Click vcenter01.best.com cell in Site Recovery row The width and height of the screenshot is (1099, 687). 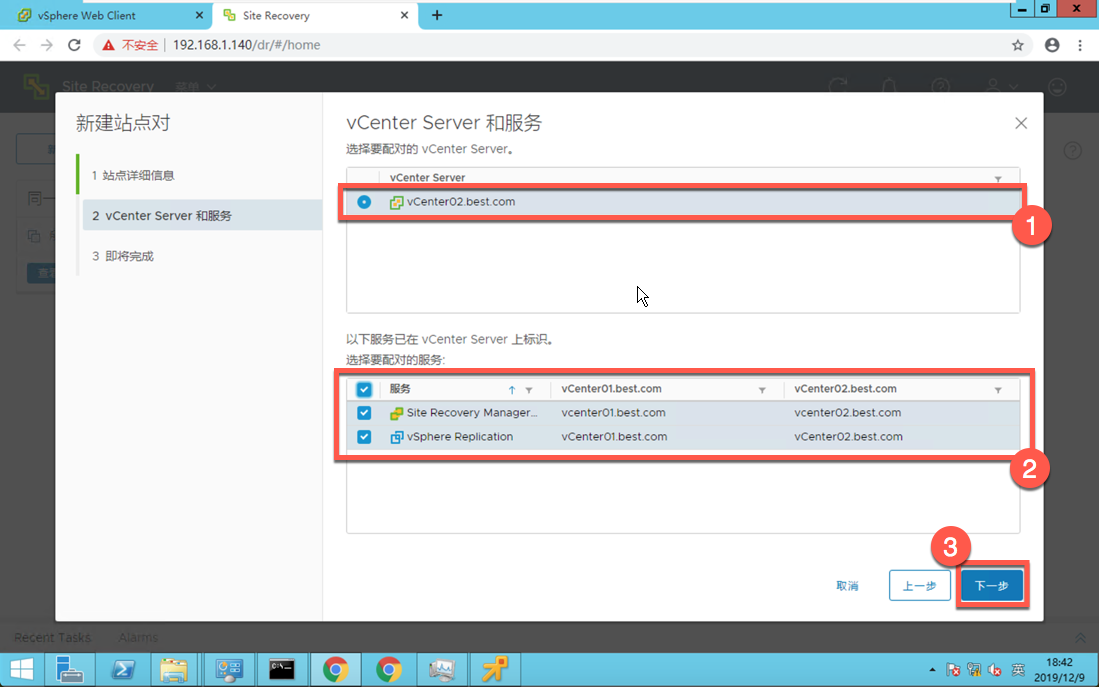(x=613, y=413)
